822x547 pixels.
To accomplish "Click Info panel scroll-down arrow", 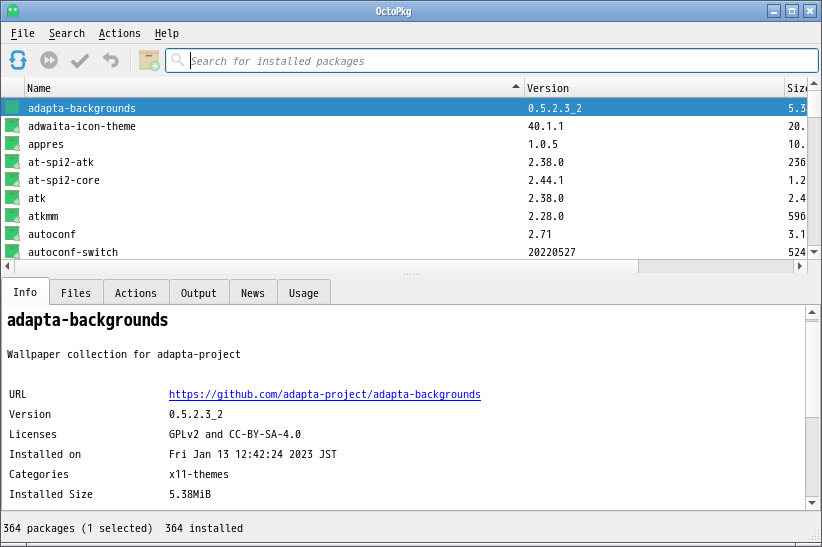I will pos(812,503).
